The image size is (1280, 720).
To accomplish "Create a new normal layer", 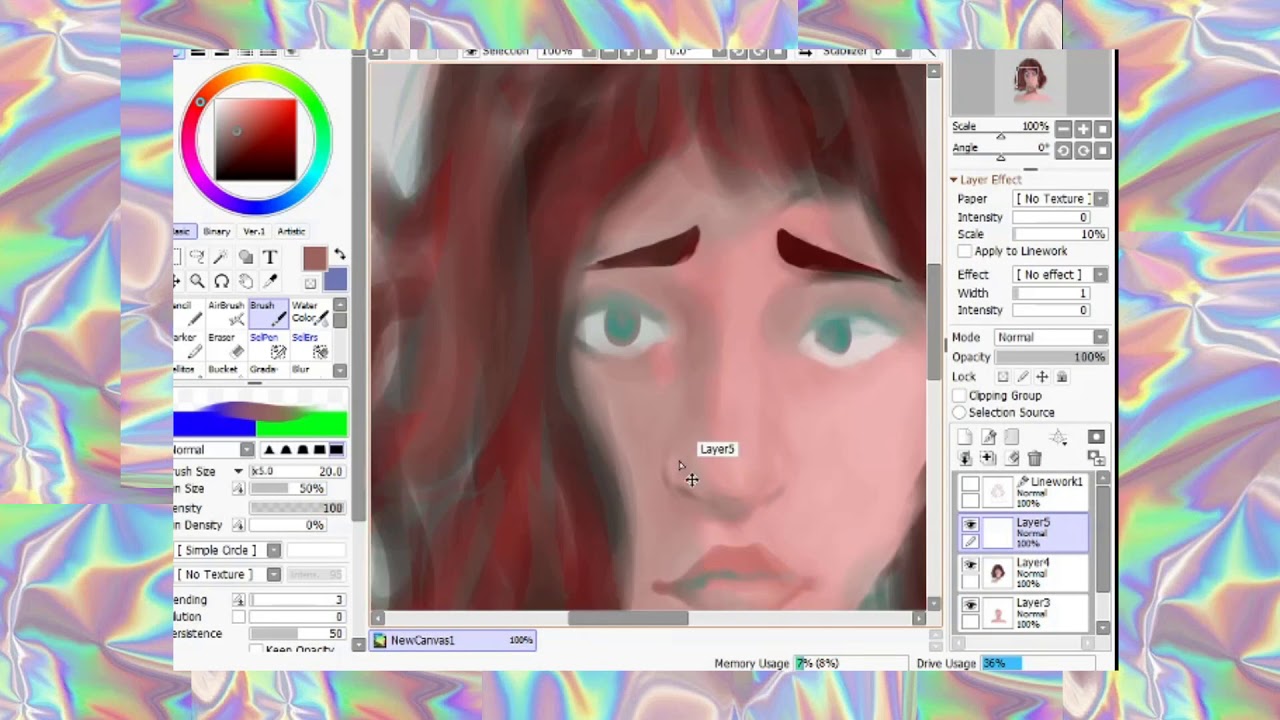I will click(965, 437).
